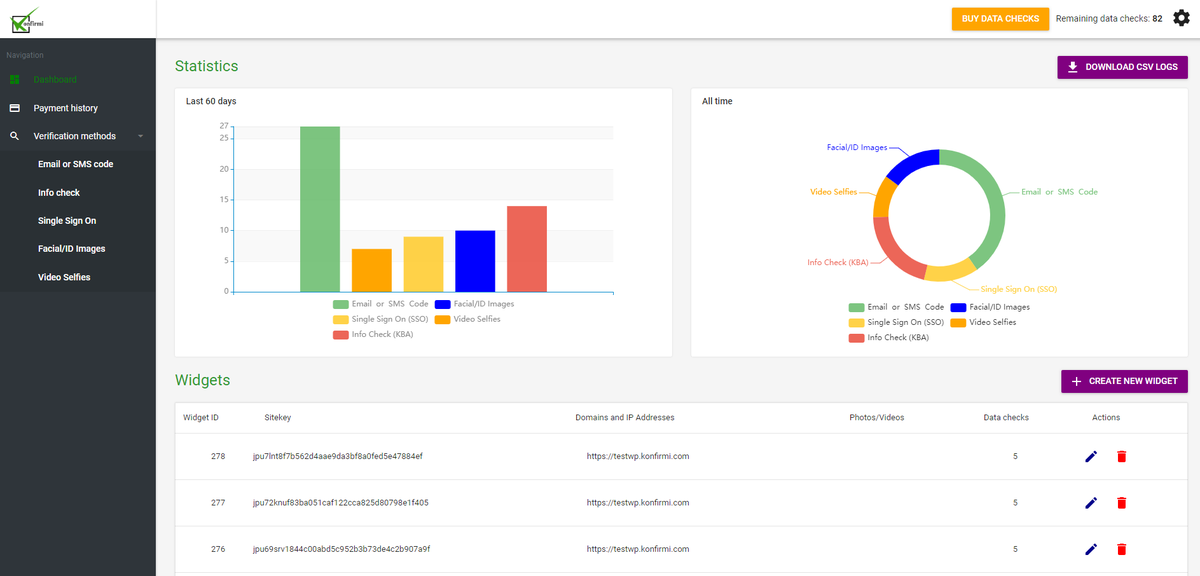Image resolution: width=1200 pixels, height=576 pixels.
Task: Click the Sitekey column header
Action: click(x=278, y=417)
